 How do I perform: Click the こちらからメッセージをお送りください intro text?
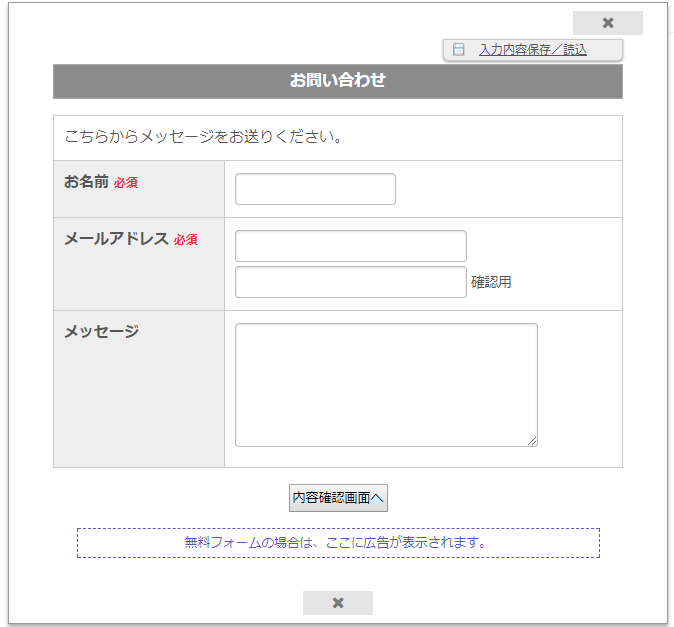coord(203,137)
